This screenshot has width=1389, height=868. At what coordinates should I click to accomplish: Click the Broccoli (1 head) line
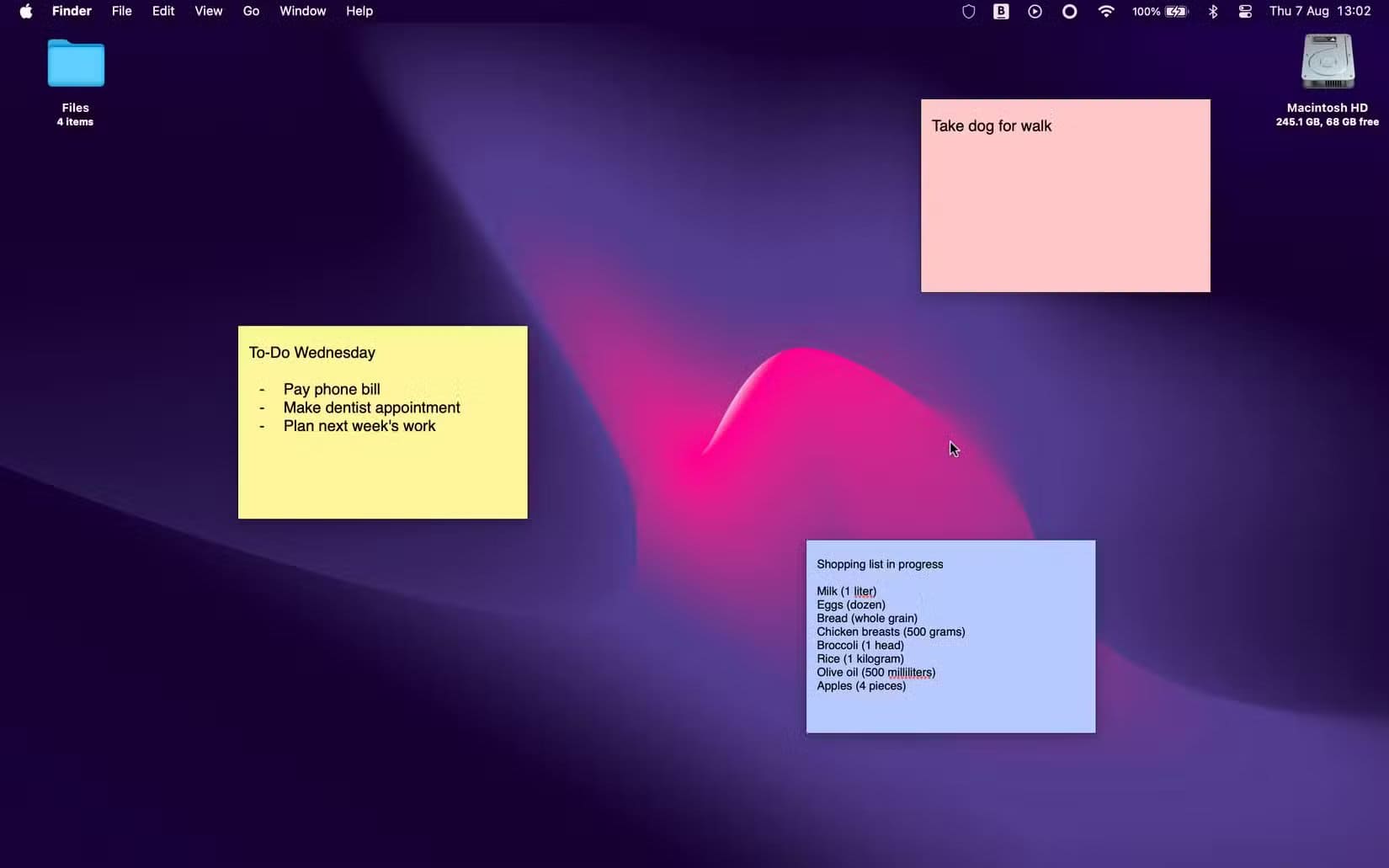click(860, 645)
